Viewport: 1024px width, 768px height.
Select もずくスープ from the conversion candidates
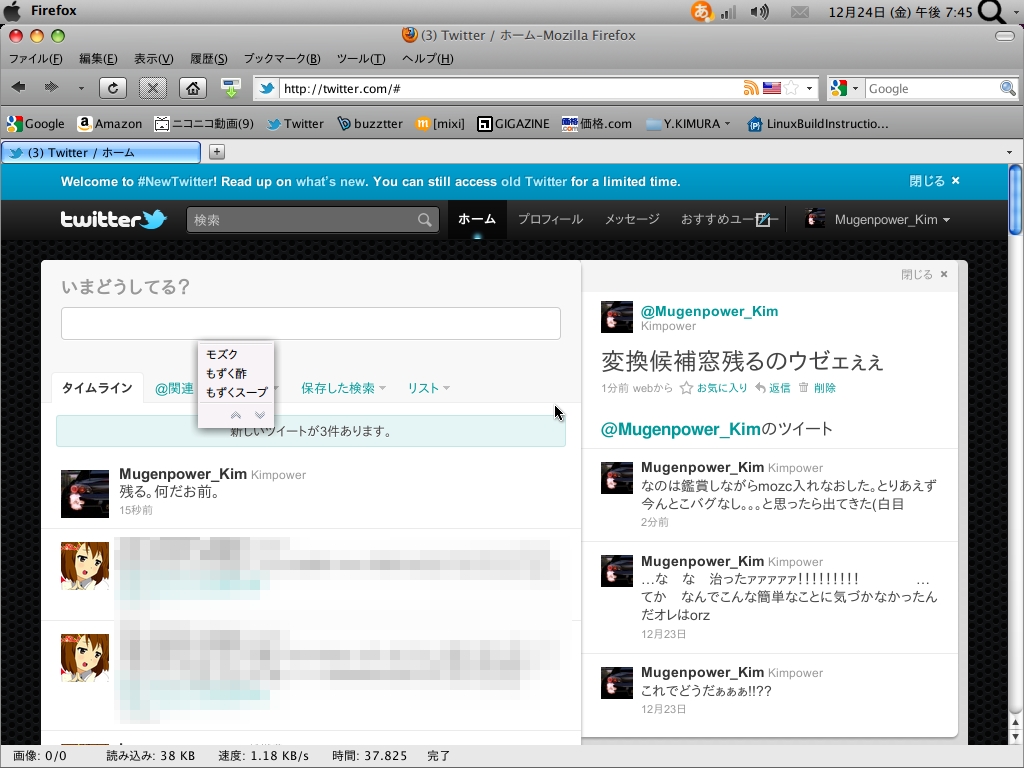237,392
